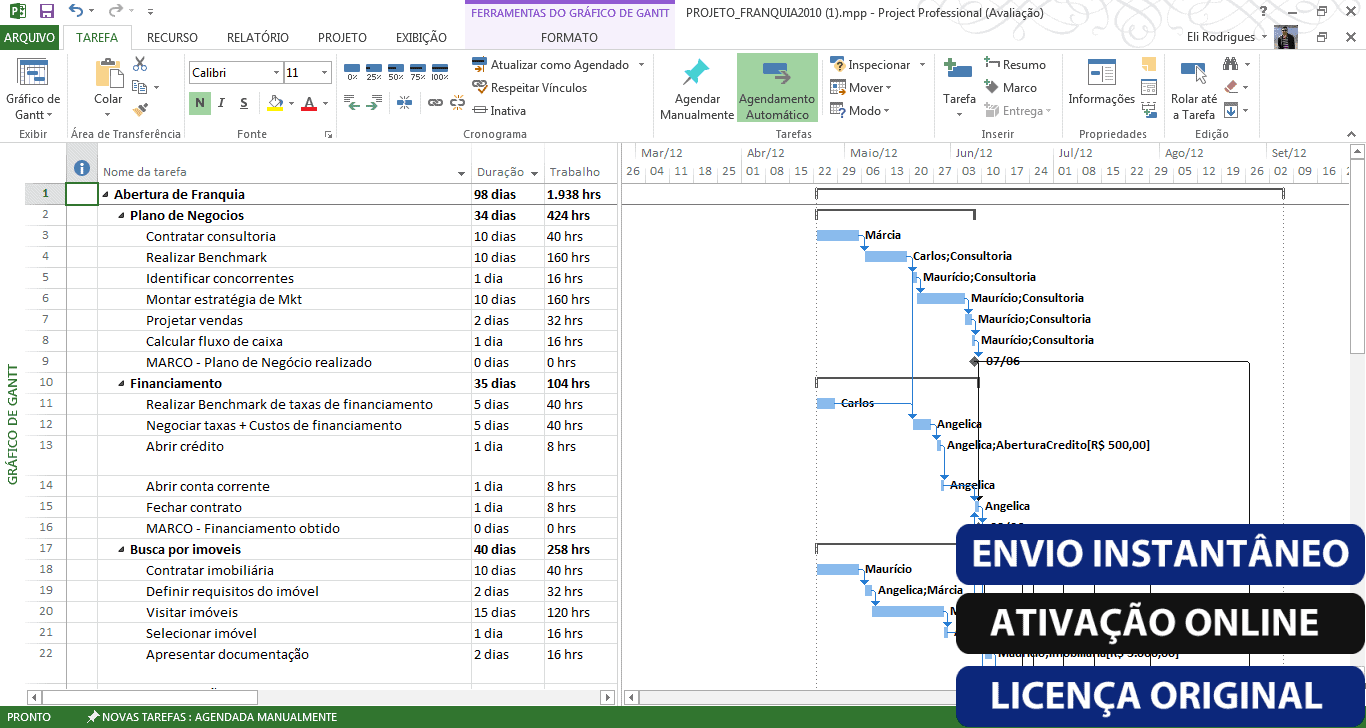1366x728 pixels.
Task: Pick the yellow fill background color
Action: click(275, 103)
